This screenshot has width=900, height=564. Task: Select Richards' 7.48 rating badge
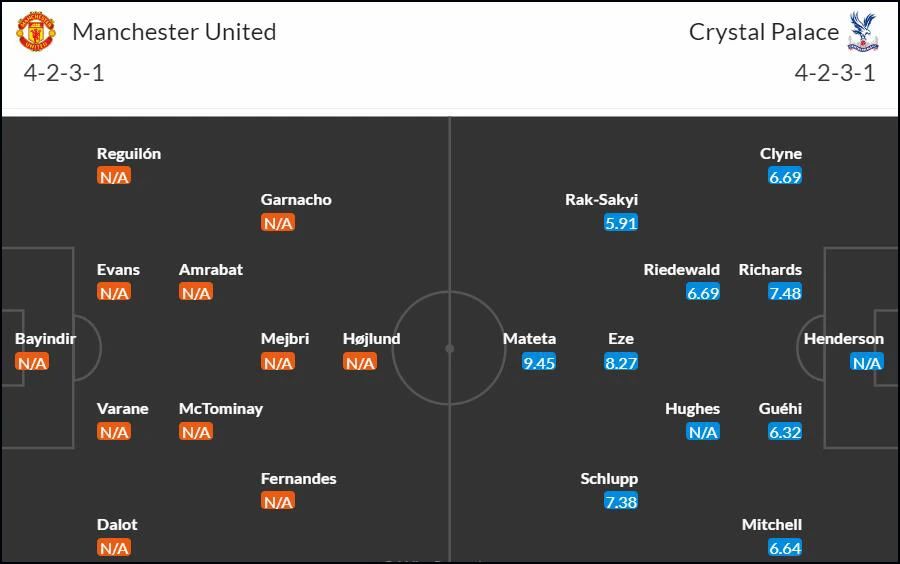pyautogui.click(x=785, y=293)
